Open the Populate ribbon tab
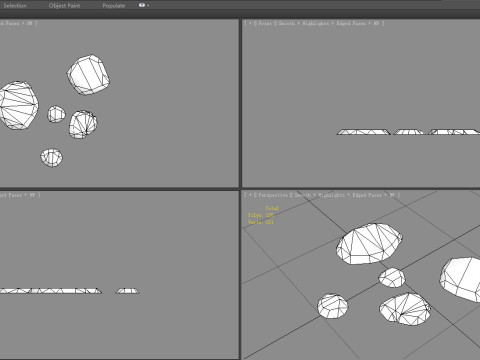 coord(114,6)
